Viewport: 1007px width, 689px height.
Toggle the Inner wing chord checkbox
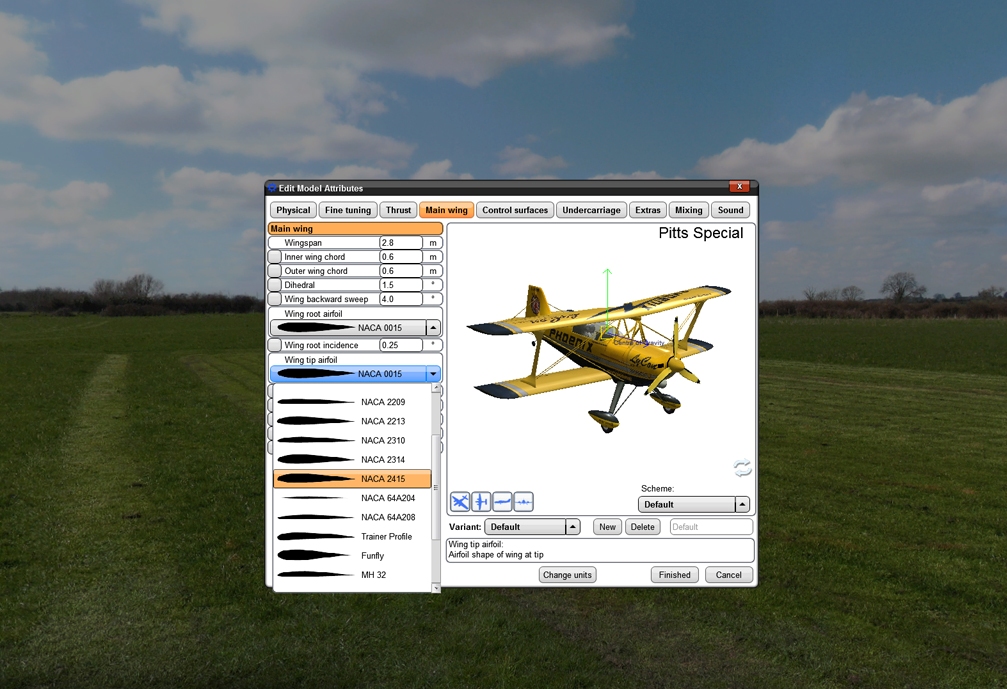click(x=275, y=257)
